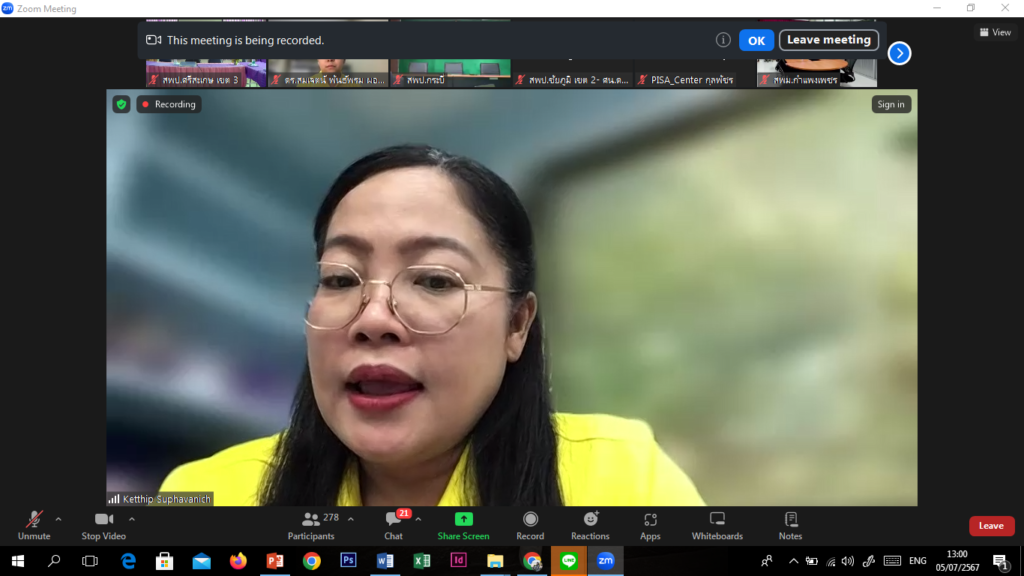
Task: Open PowerPoint from the Windows taskbar
Action: tap(275, 561)
